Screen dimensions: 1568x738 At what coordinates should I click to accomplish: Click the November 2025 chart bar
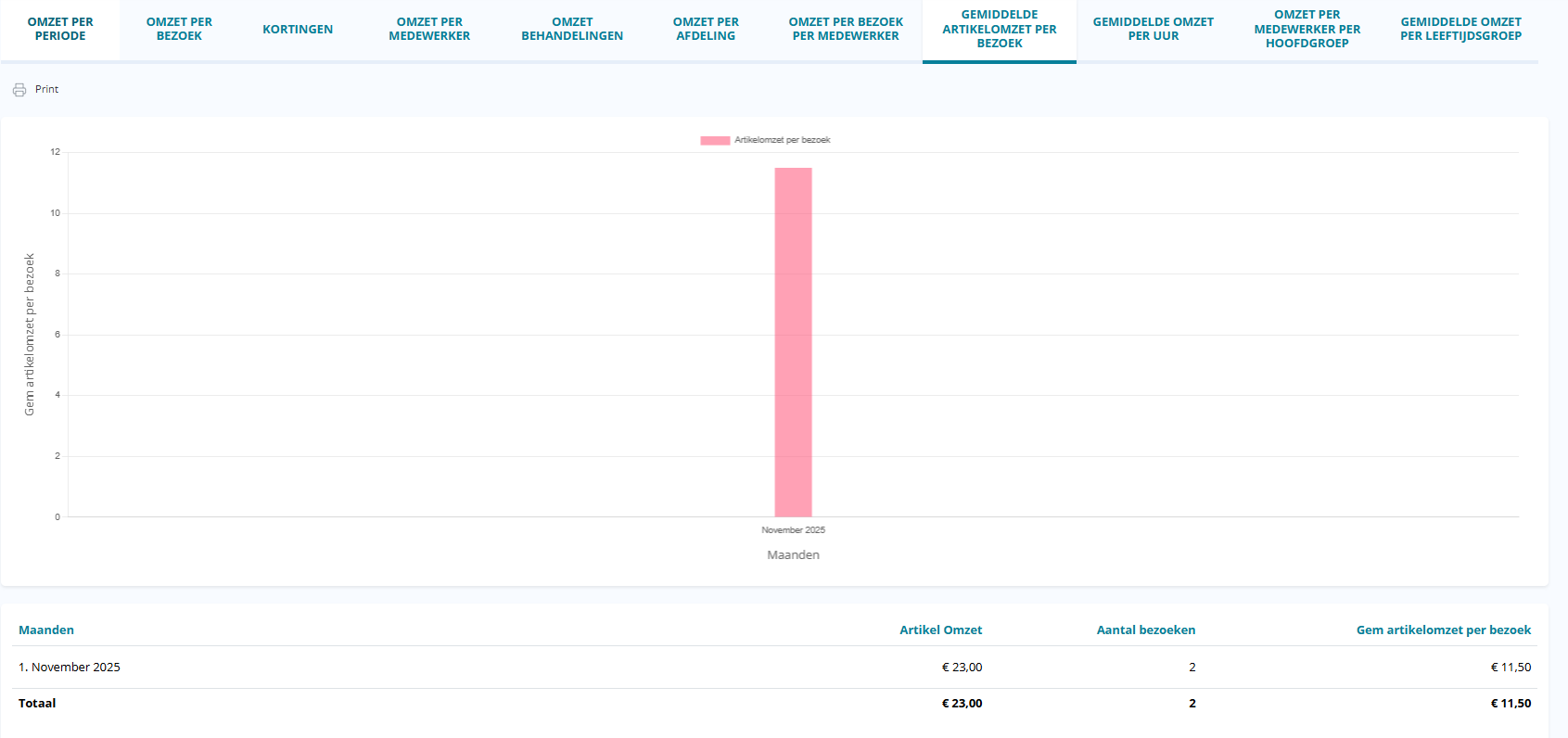pyautogui.click(x=793, y=343)
